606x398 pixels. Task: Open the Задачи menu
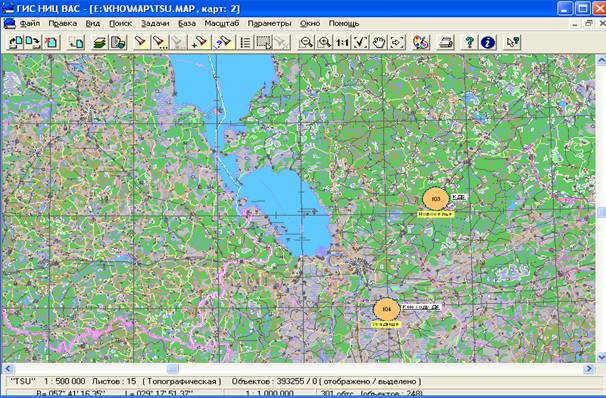155,24
